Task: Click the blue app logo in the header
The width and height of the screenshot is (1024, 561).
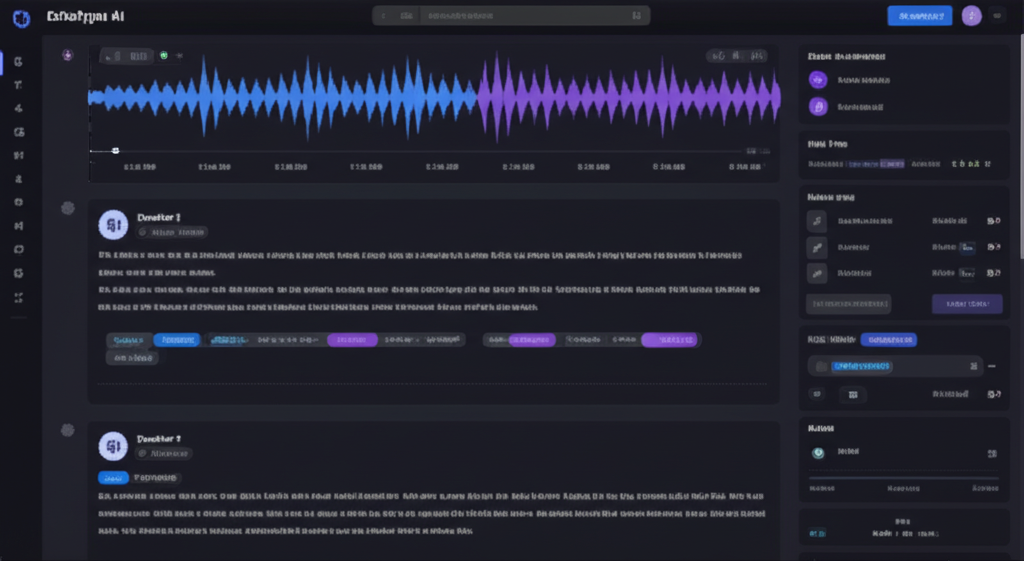Action: tap(22, 18)
